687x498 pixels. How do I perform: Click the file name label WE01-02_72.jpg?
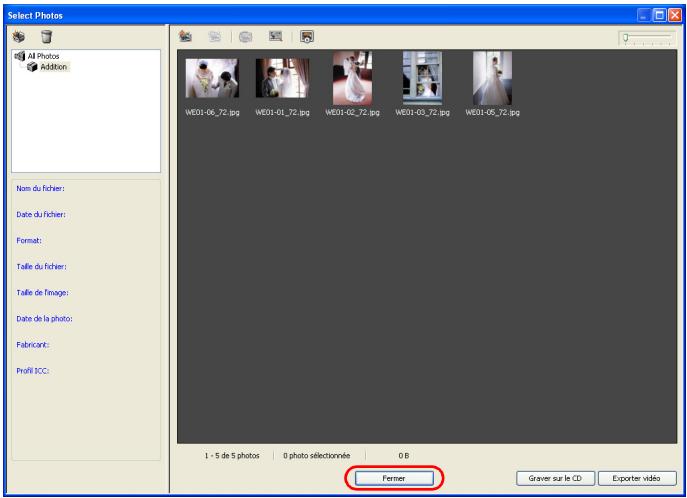[352, 113]
